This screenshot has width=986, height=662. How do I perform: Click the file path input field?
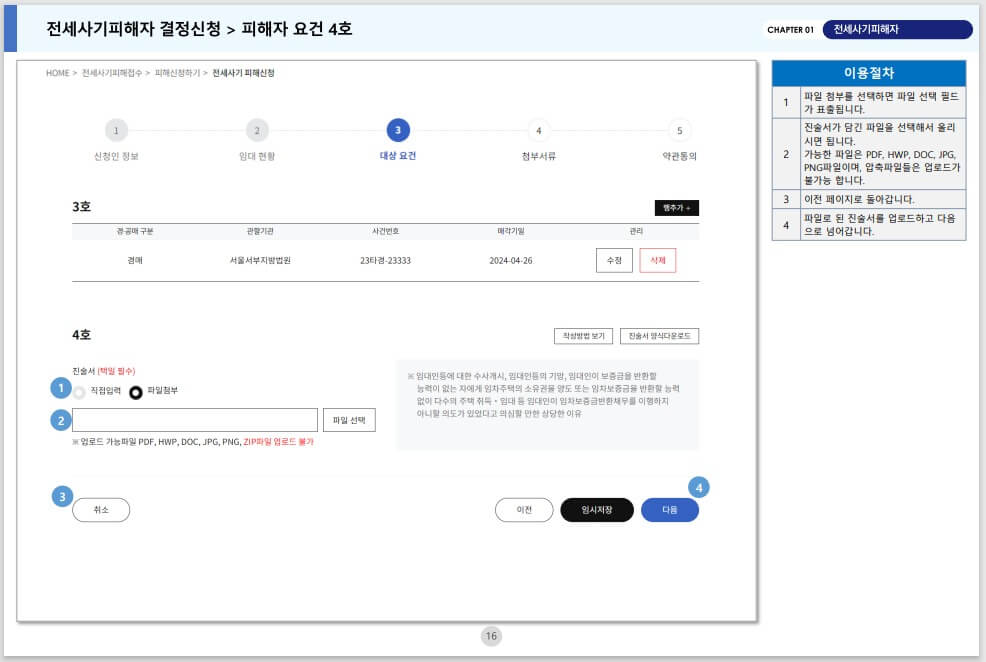pos(194,419)
